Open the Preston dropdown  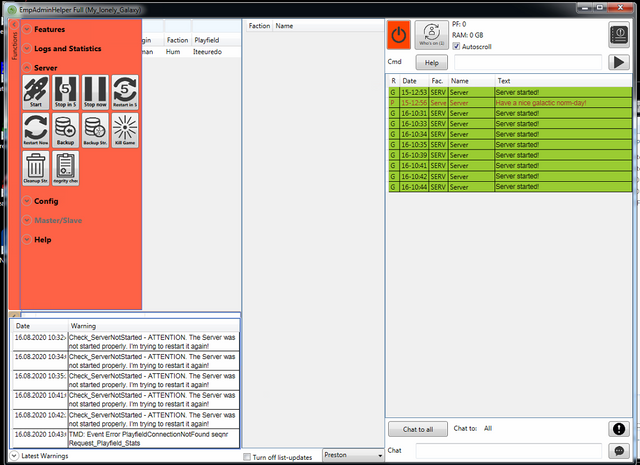coord(353,455)
